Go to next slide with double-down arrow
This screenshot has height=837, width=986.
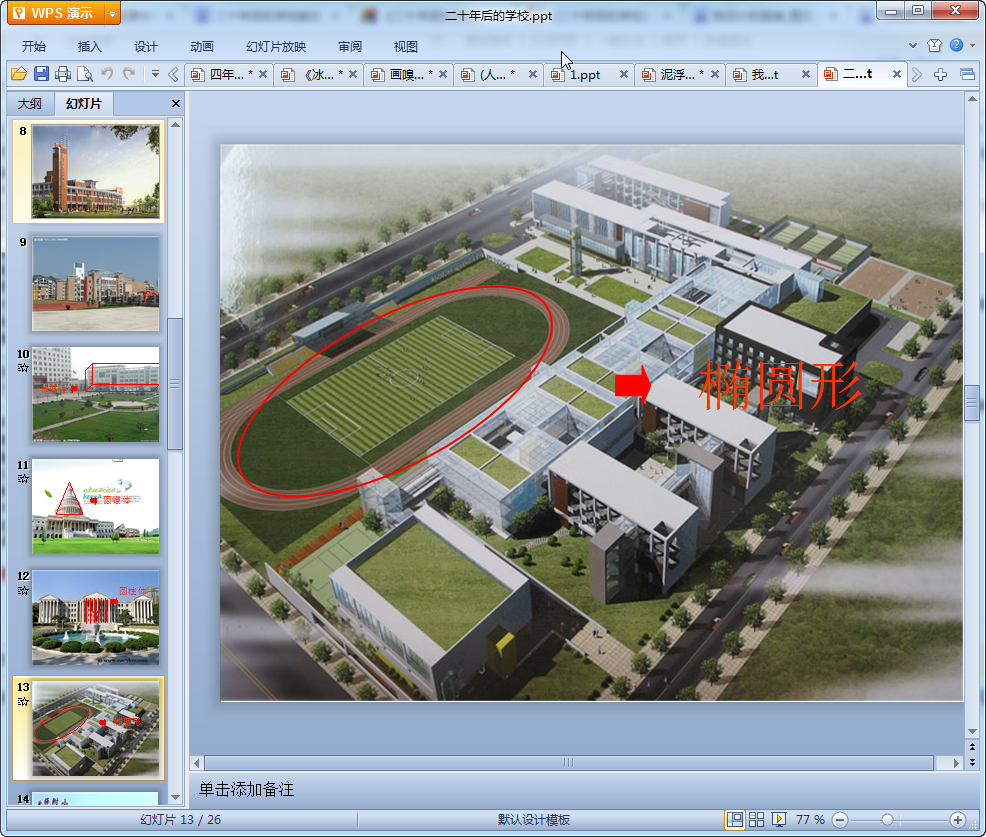coord(972,762)
